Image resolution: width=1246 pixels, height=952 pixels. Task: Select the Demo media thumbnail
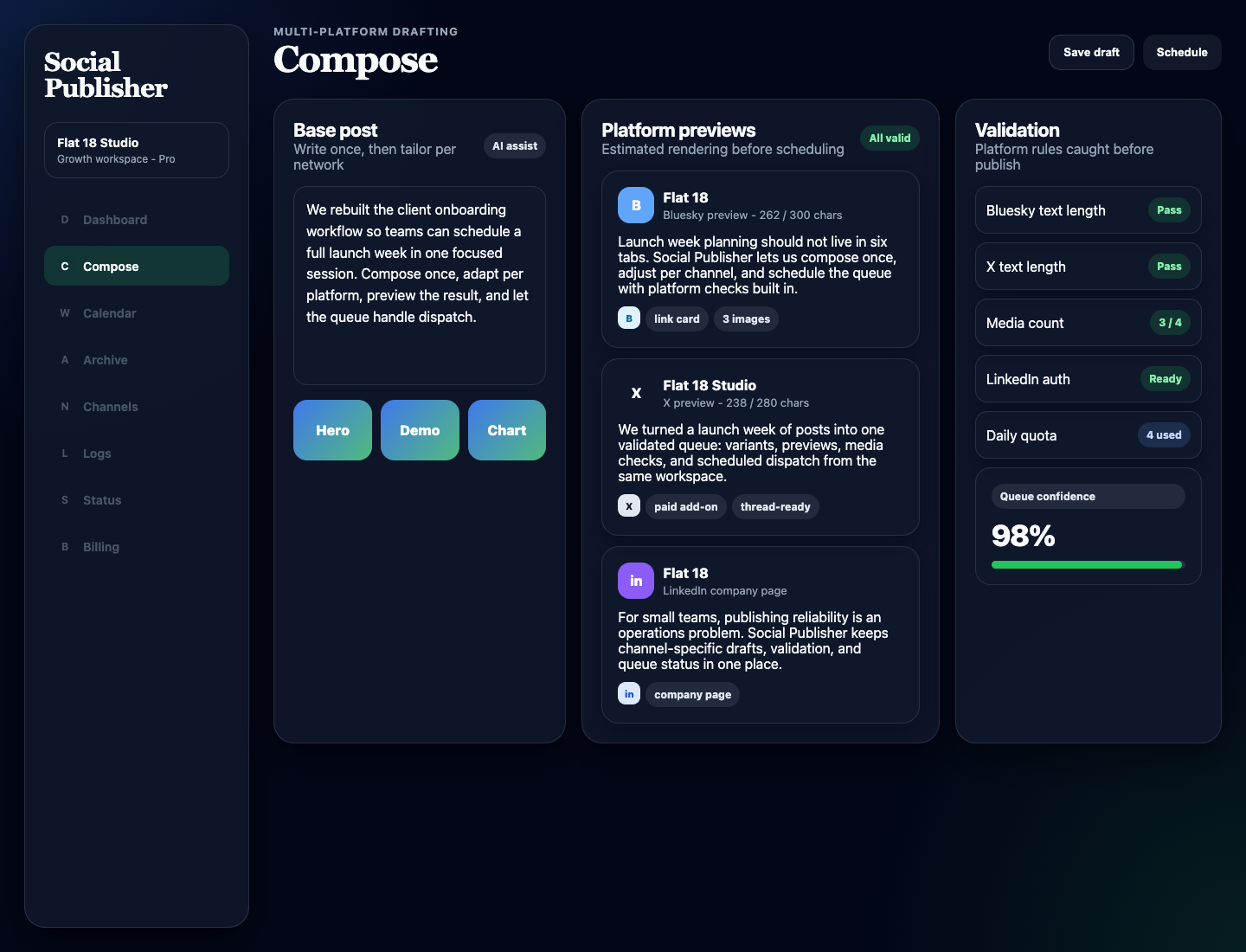[x=420, y=430]
